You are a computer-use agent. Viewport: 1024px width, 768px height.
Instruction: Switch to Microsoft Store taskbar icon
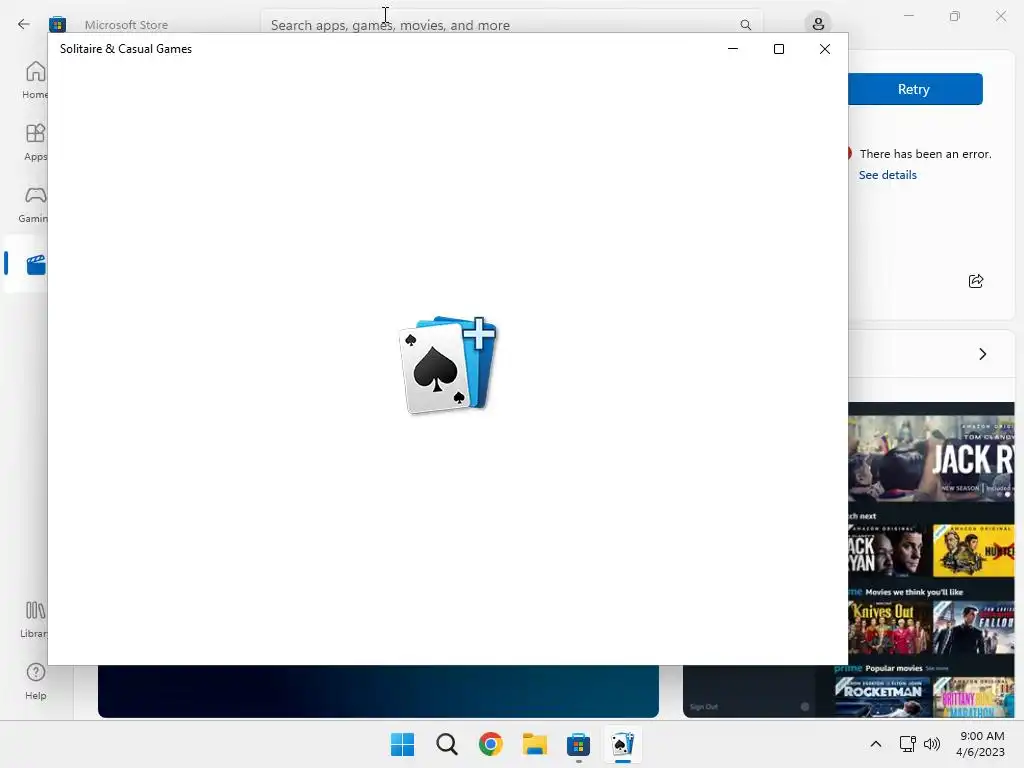579,744
